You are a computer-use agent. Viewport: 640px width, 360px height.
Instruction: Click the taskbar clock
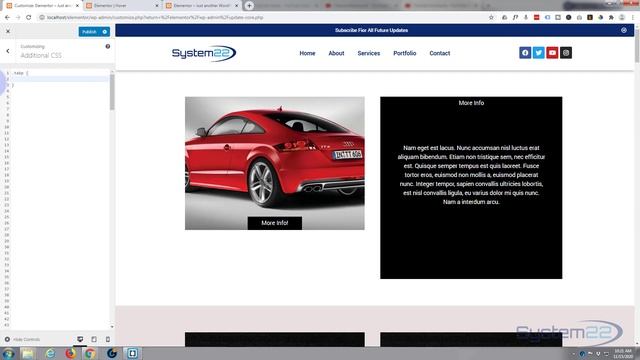coord(623,353)
